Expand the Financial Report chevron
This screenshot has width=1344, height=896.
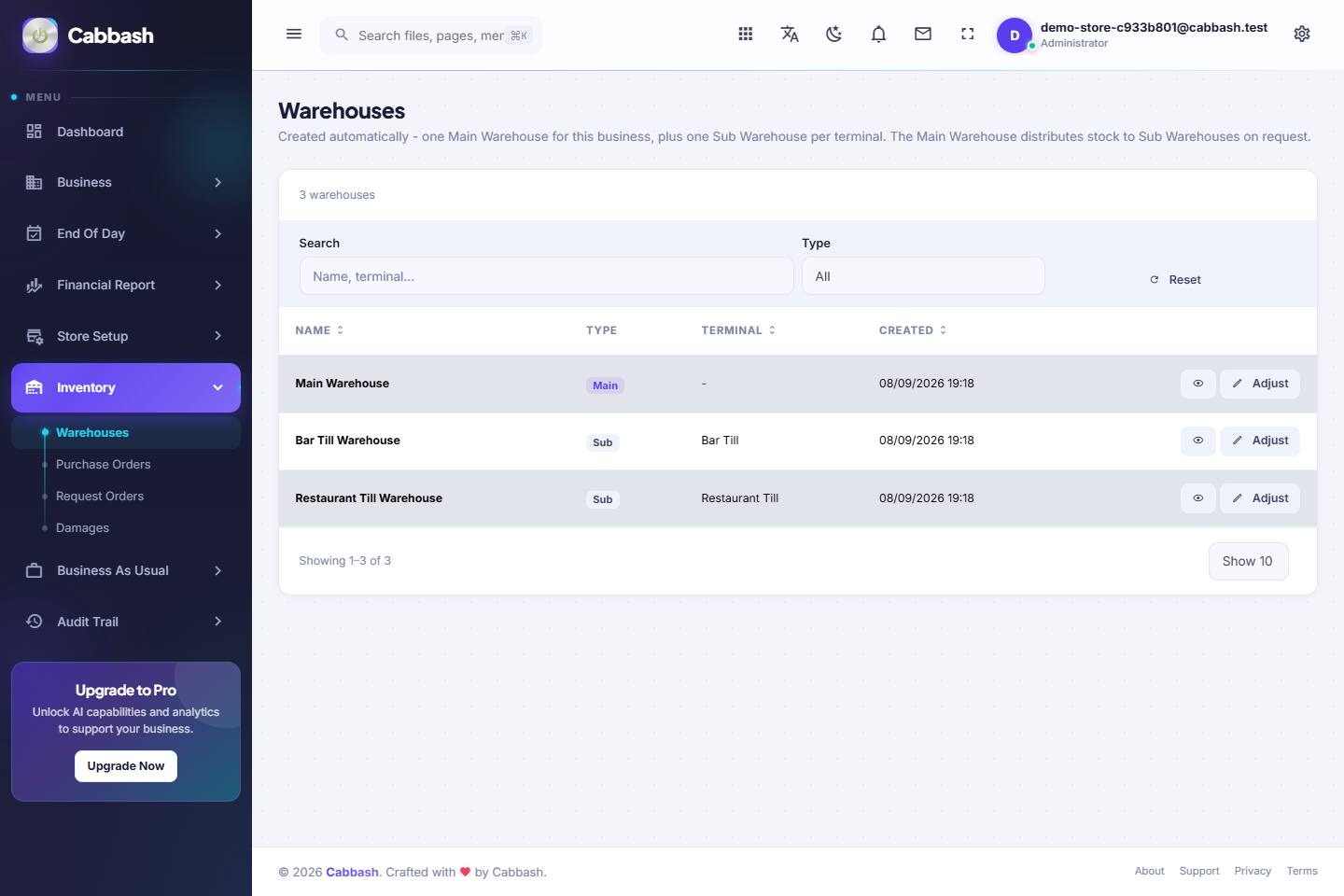click(217, 285)
